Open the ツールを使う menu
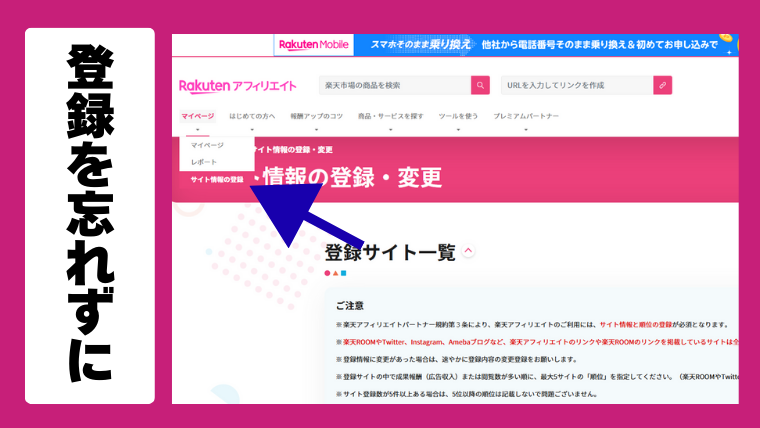The image size is (760, 428). (459, 117)
